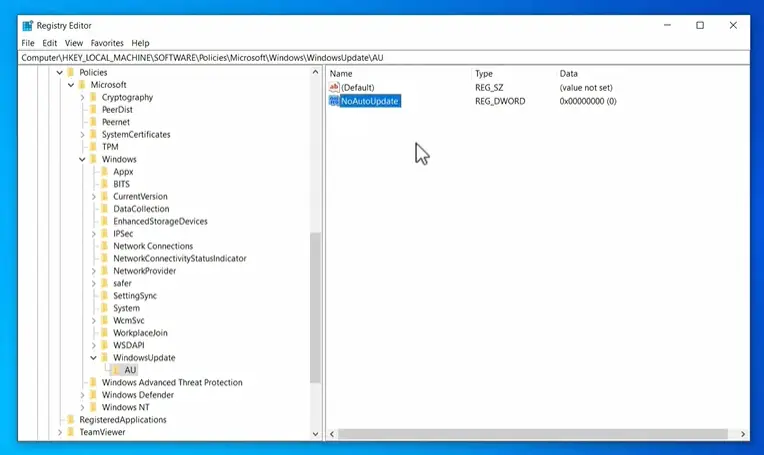764x455 pixels.
Task: Expand the WSDAPI key
Action: 94,345
